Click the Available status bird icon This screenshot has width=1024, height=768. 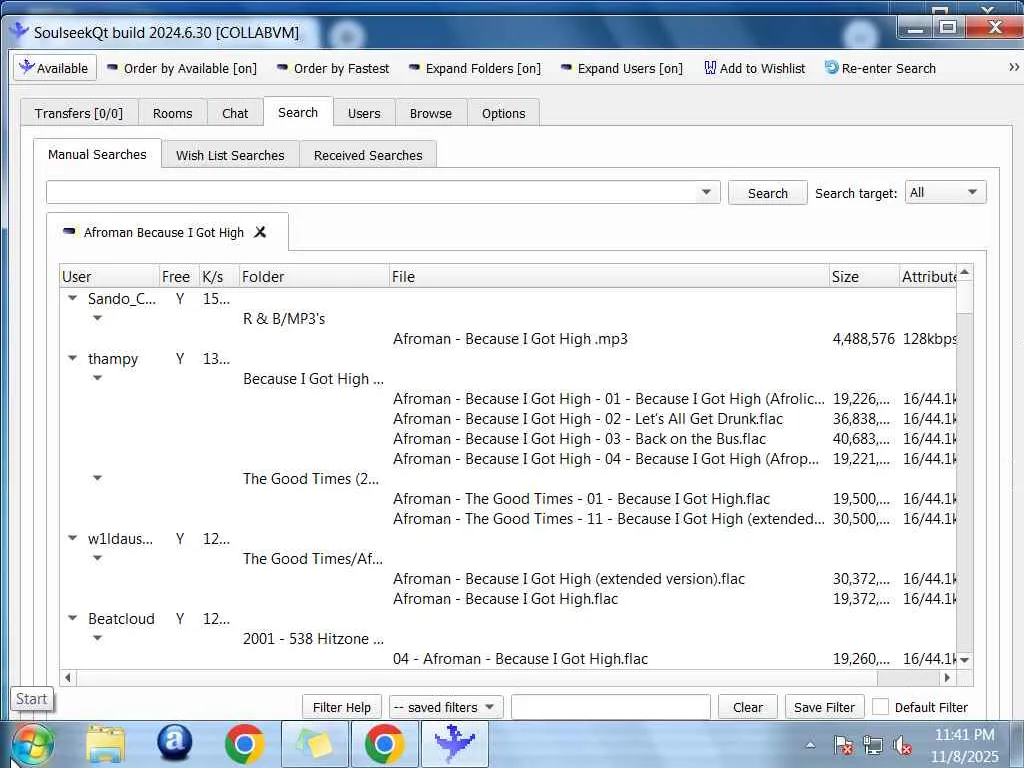27,67
